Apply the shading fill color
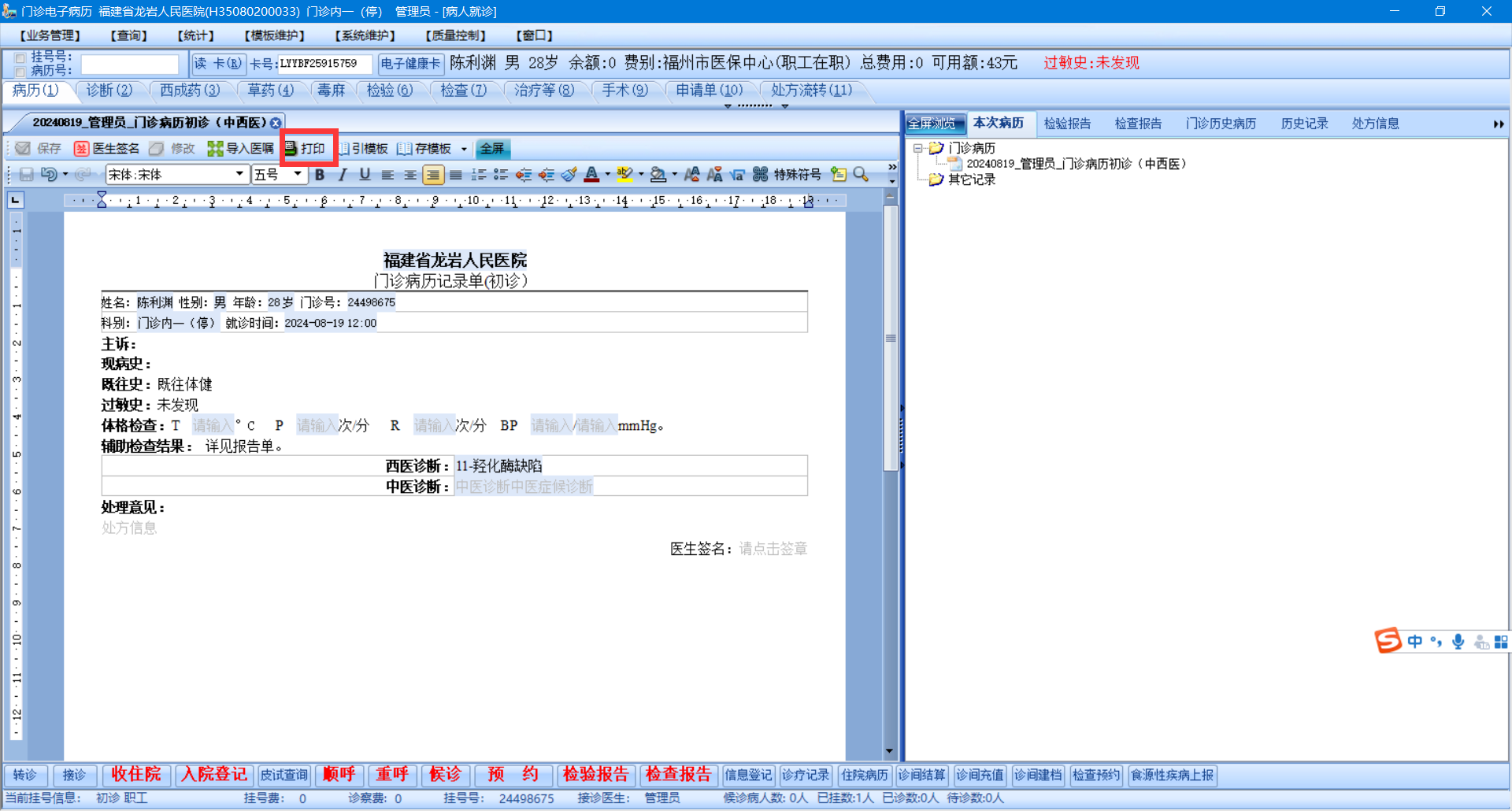The image size is (1512, 811). point(658,175)
